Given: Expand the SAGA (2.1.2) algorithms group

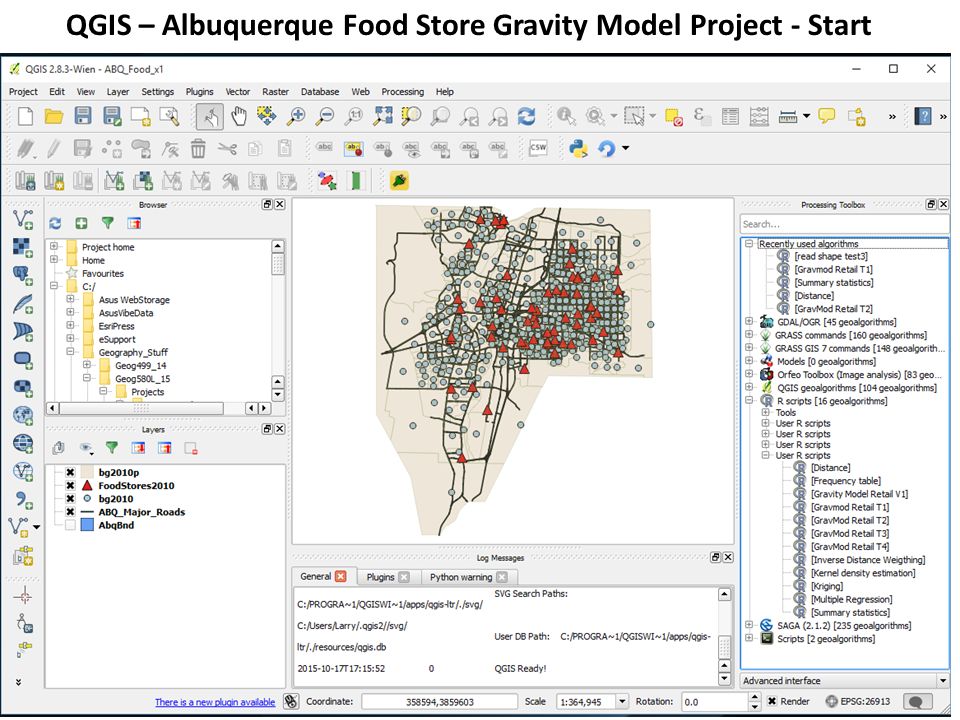Looking at the screenshot, I should pyautogui.click(x=749, y=625).
